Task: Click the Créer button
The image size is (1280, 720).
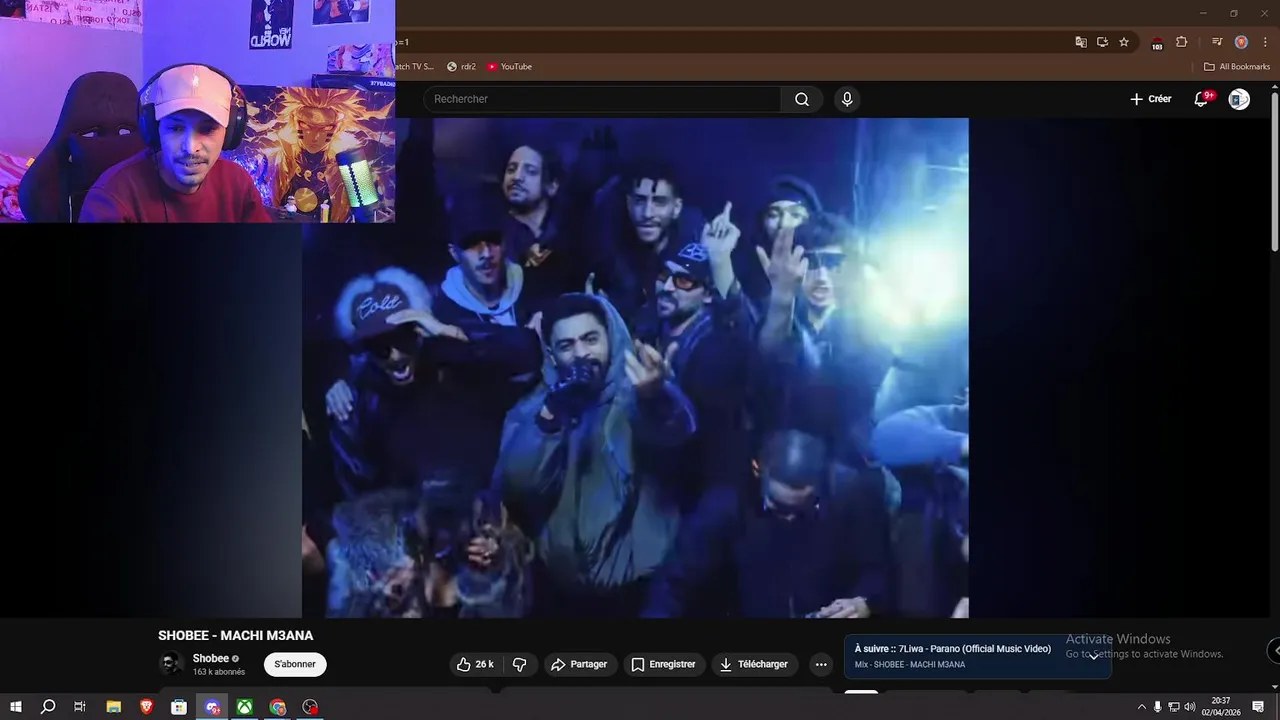Action: tap(1151, 99)
